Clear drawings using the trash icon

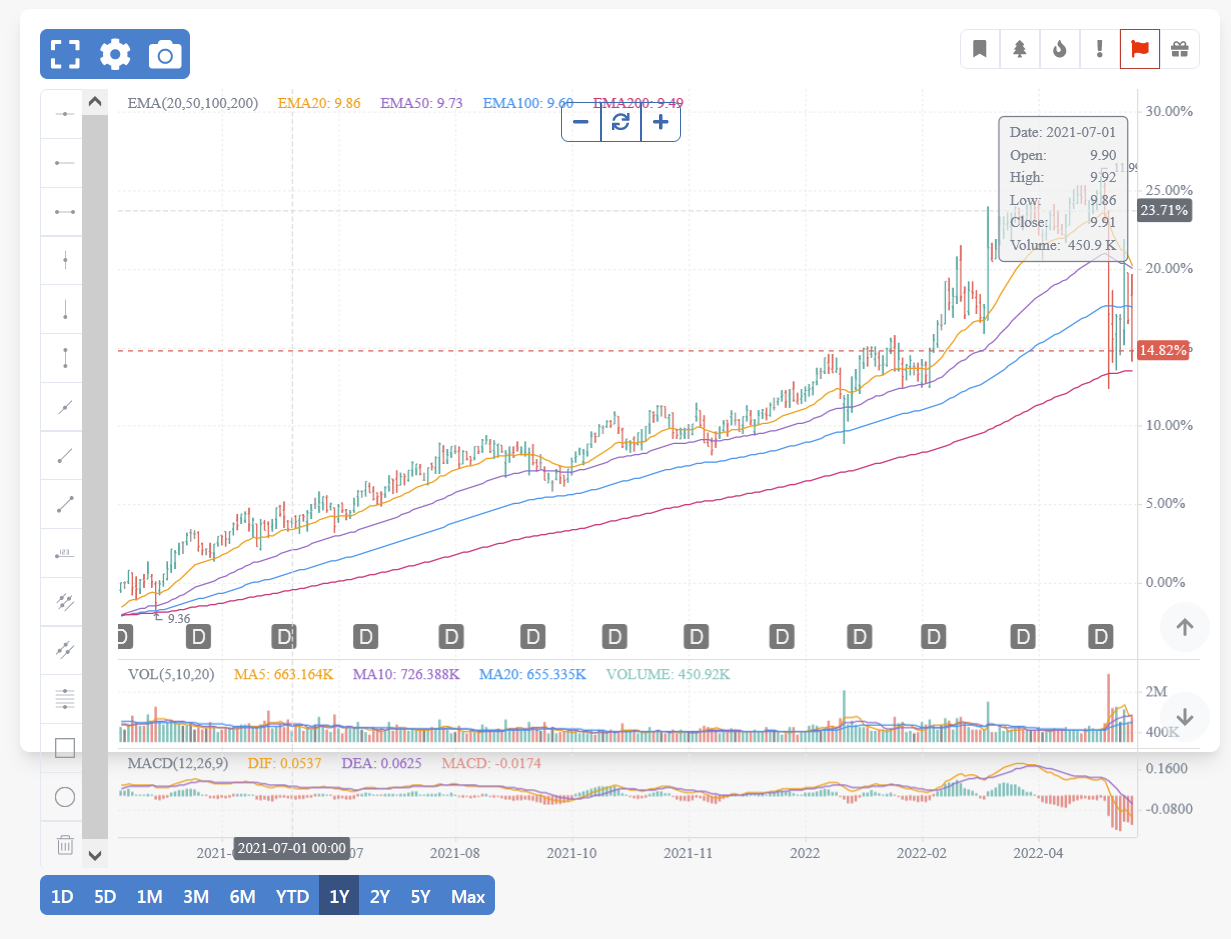tap(63, 845)
